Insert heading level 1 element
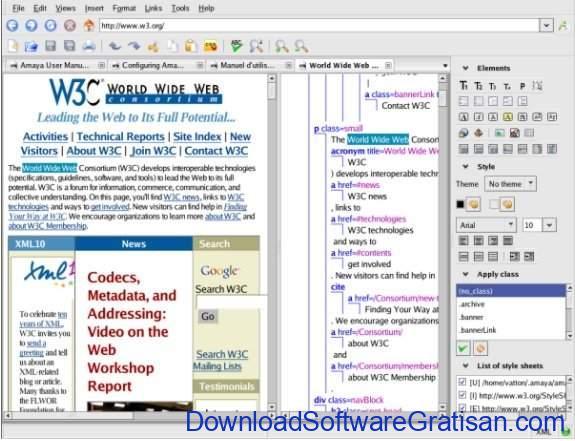 pyautogui.click(x=464, y=85)
